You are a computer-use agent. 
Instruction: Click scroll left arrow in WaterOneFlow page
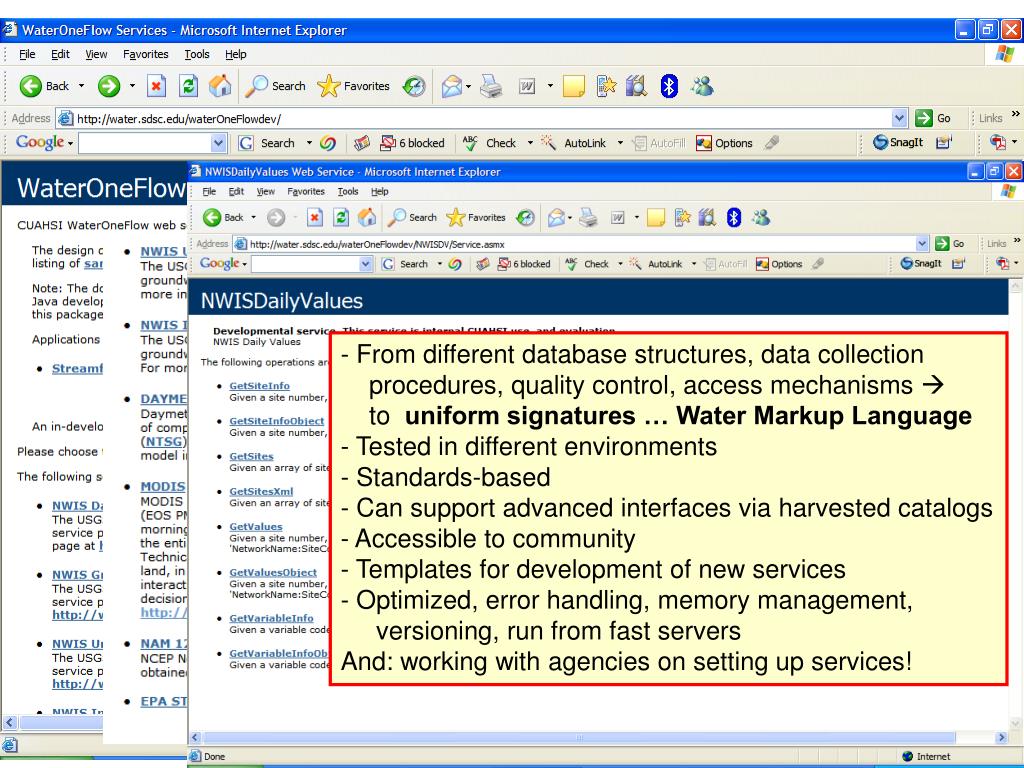9,722
